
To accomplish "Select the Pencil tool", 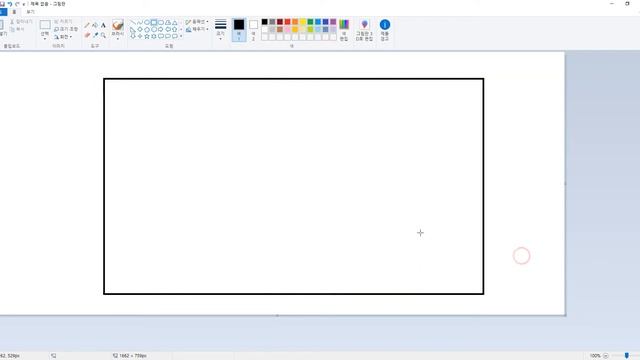I will click(87, 25).
